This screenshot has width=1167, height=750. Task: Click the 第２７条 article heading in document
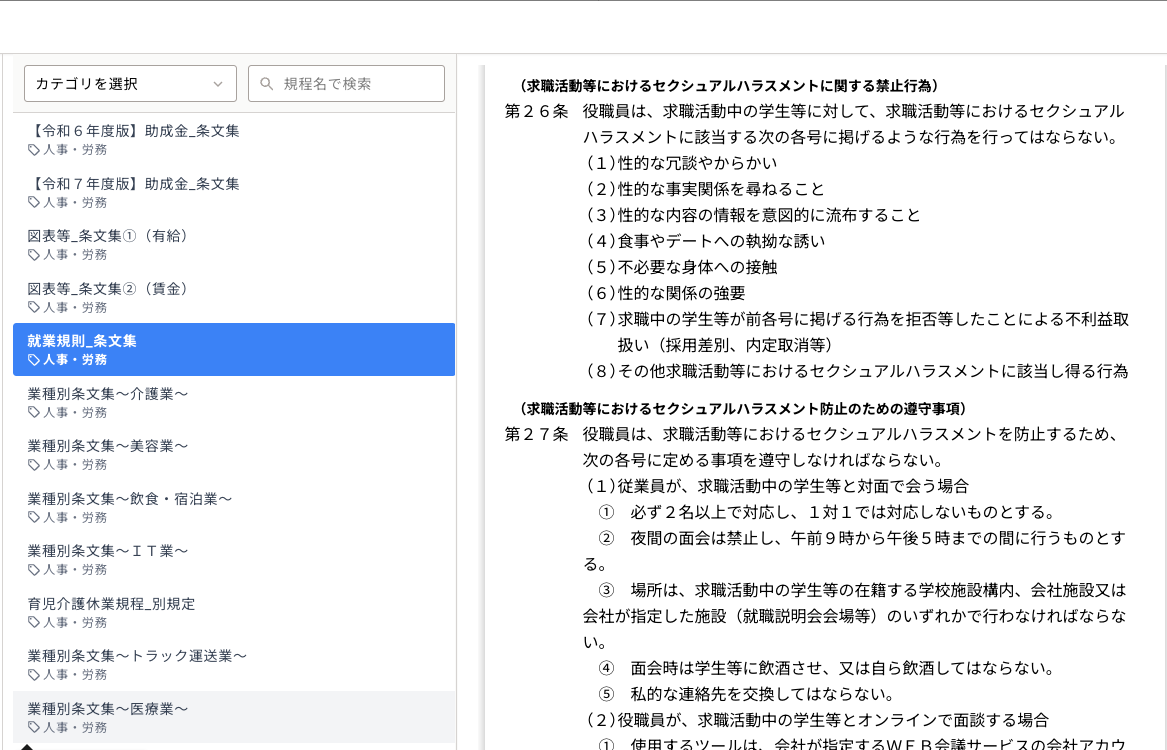(536, 434)
